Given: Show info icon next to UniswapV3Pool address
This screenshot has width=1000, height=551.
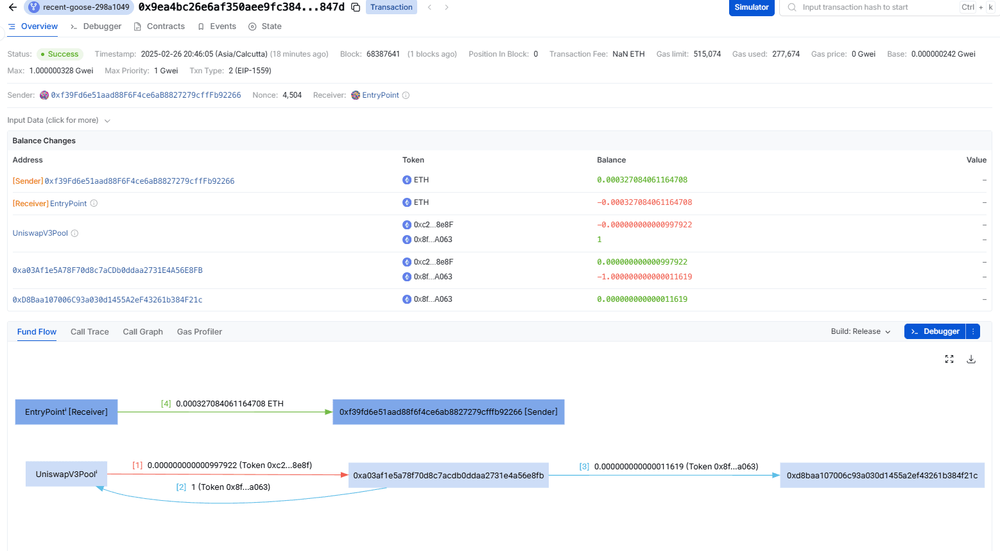Looking at the screenshot, I should [75, 233].
